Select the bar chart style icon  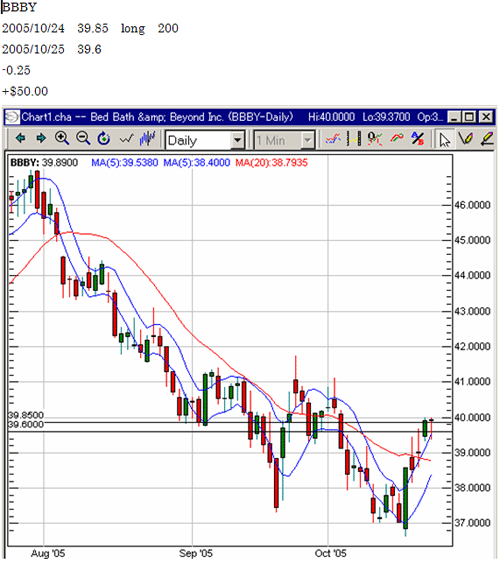coord(147,138)
